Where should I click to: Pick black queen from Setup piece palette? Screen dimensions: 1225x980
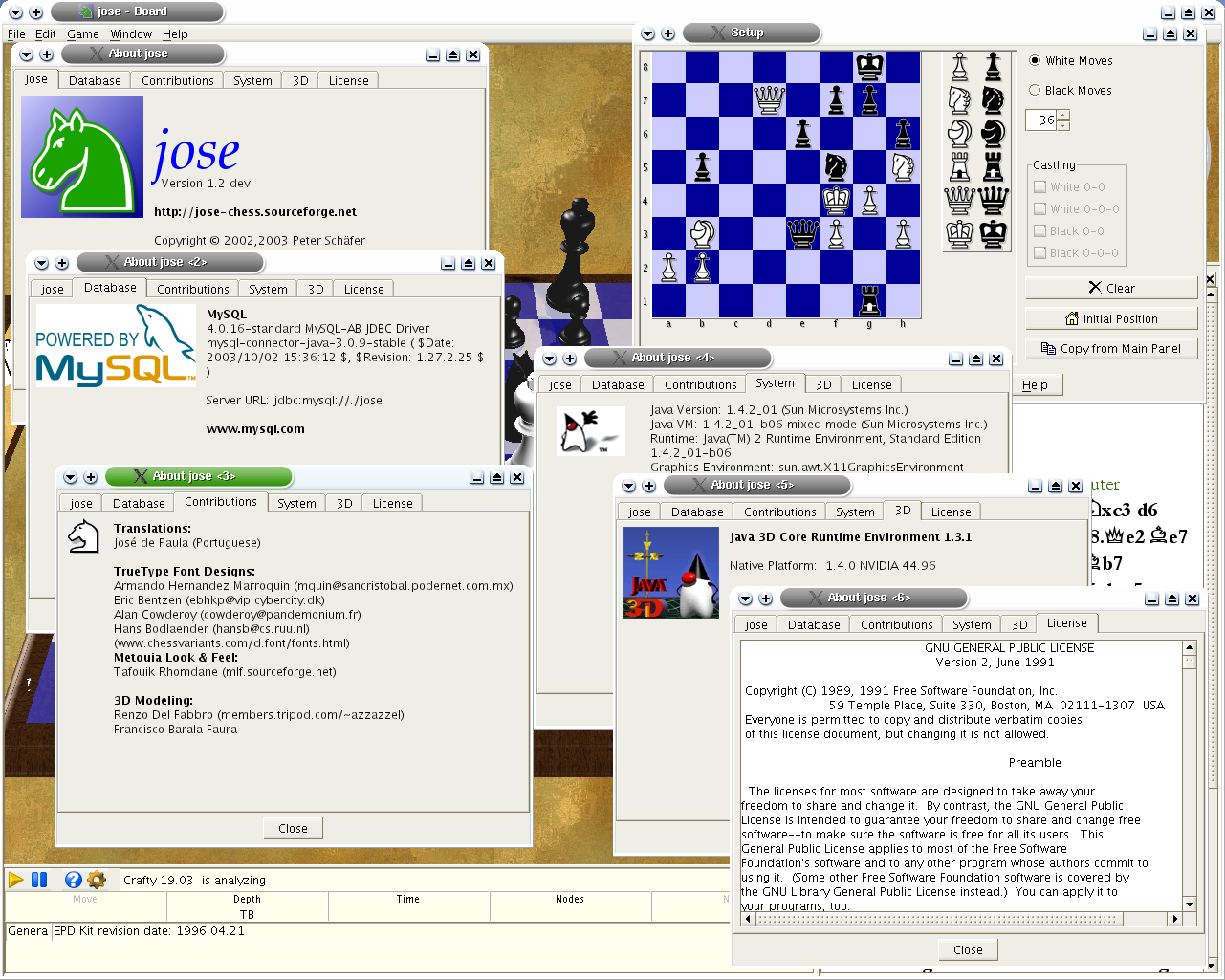(x=994, y=200)
